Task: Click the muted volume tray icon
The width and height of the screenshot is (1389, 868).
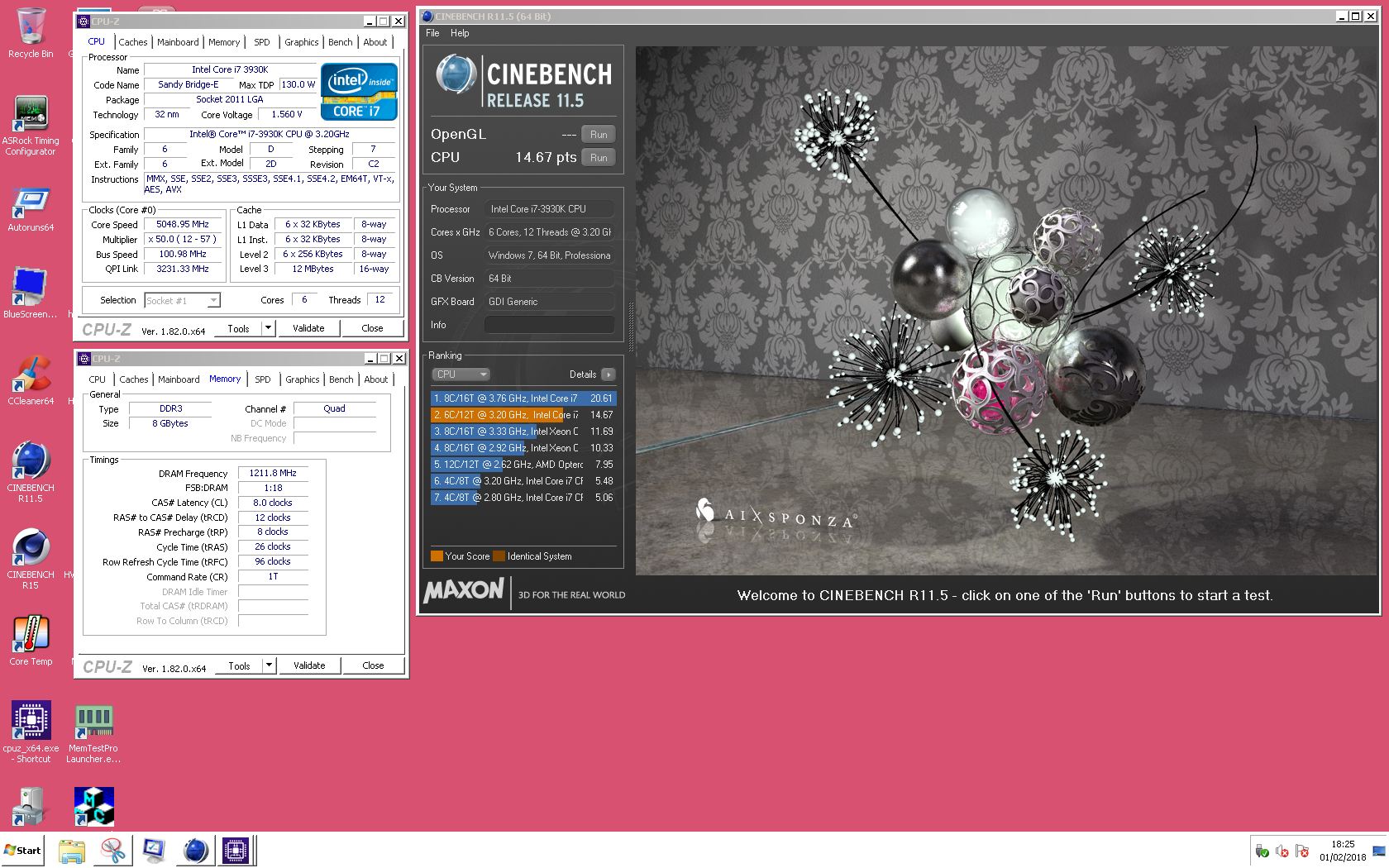Action: tap(1282, 851)
